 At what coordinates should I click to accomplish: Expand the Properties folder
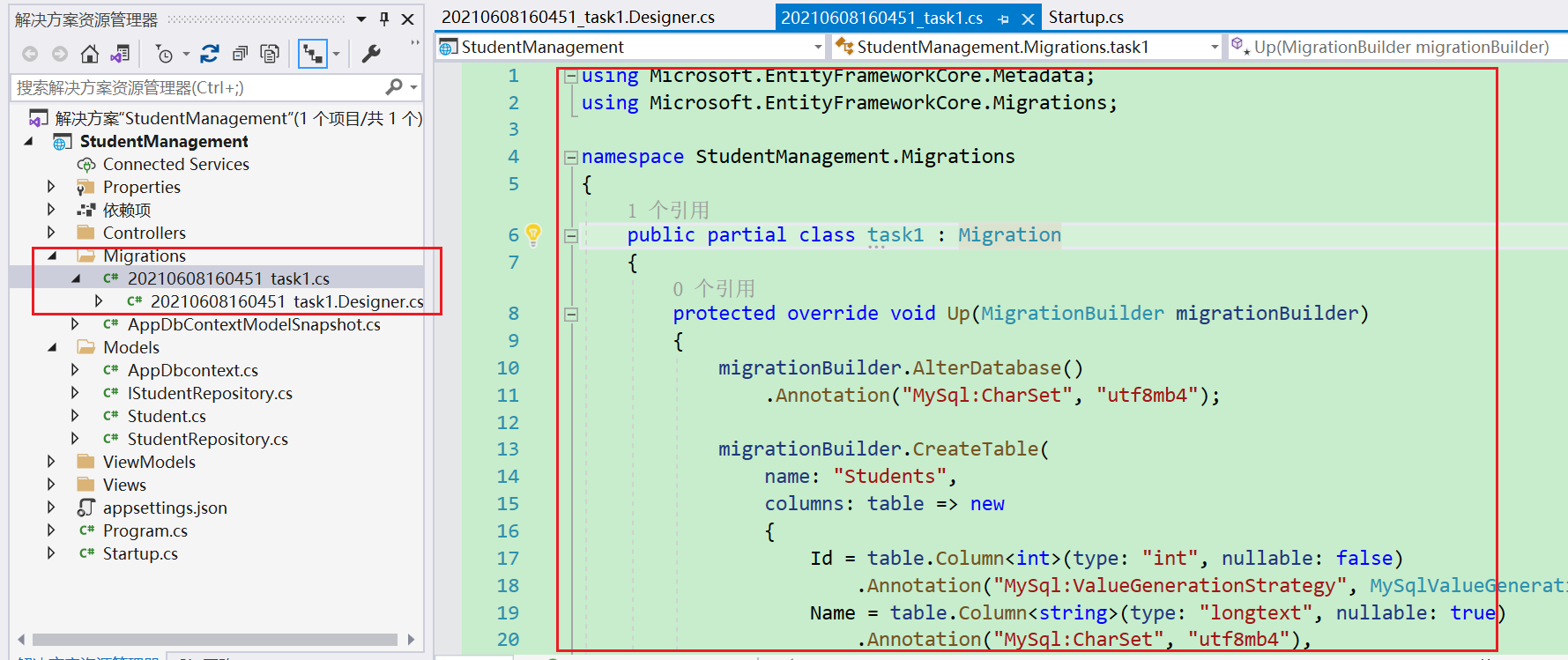tap(51, 187)
